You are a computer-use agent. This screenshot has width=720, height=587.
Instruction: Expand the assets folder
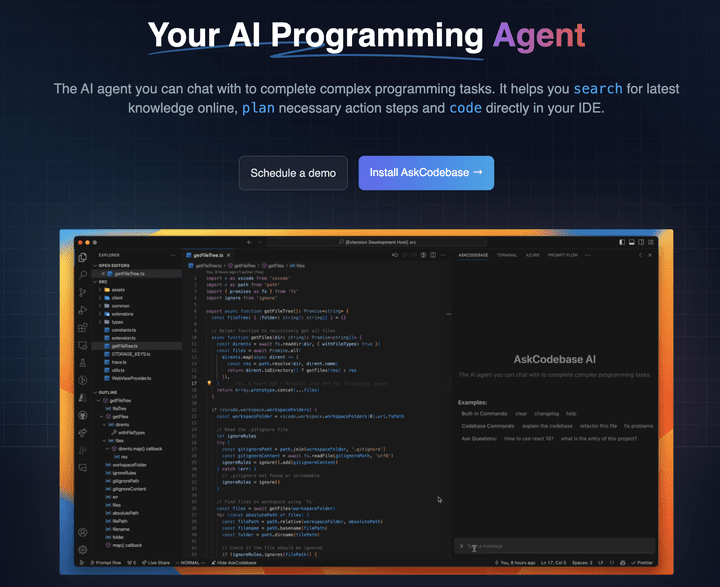point(100,290)
